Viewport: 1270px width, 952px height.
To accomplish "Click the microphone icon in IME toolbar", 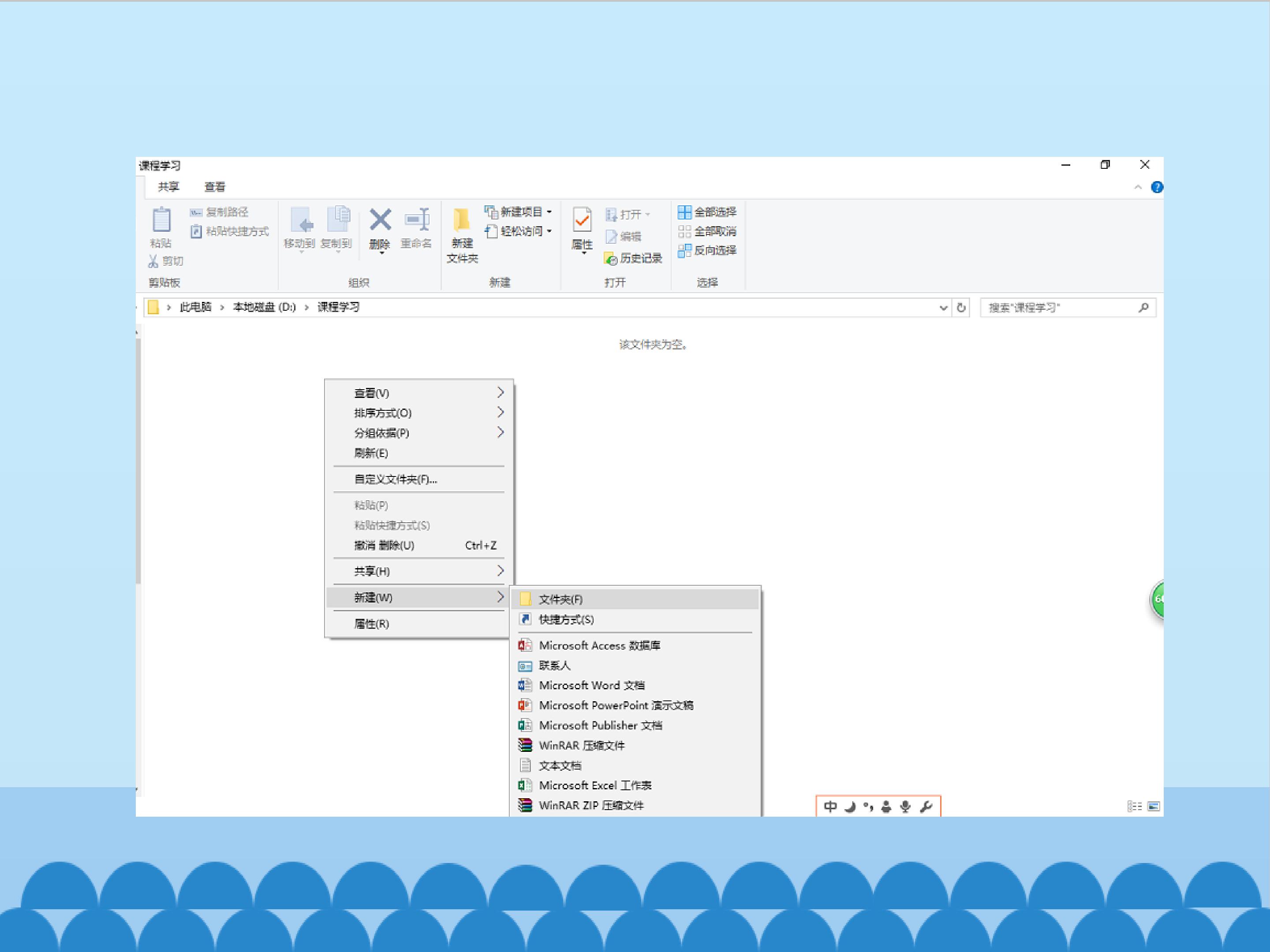I will coord(905,807).
